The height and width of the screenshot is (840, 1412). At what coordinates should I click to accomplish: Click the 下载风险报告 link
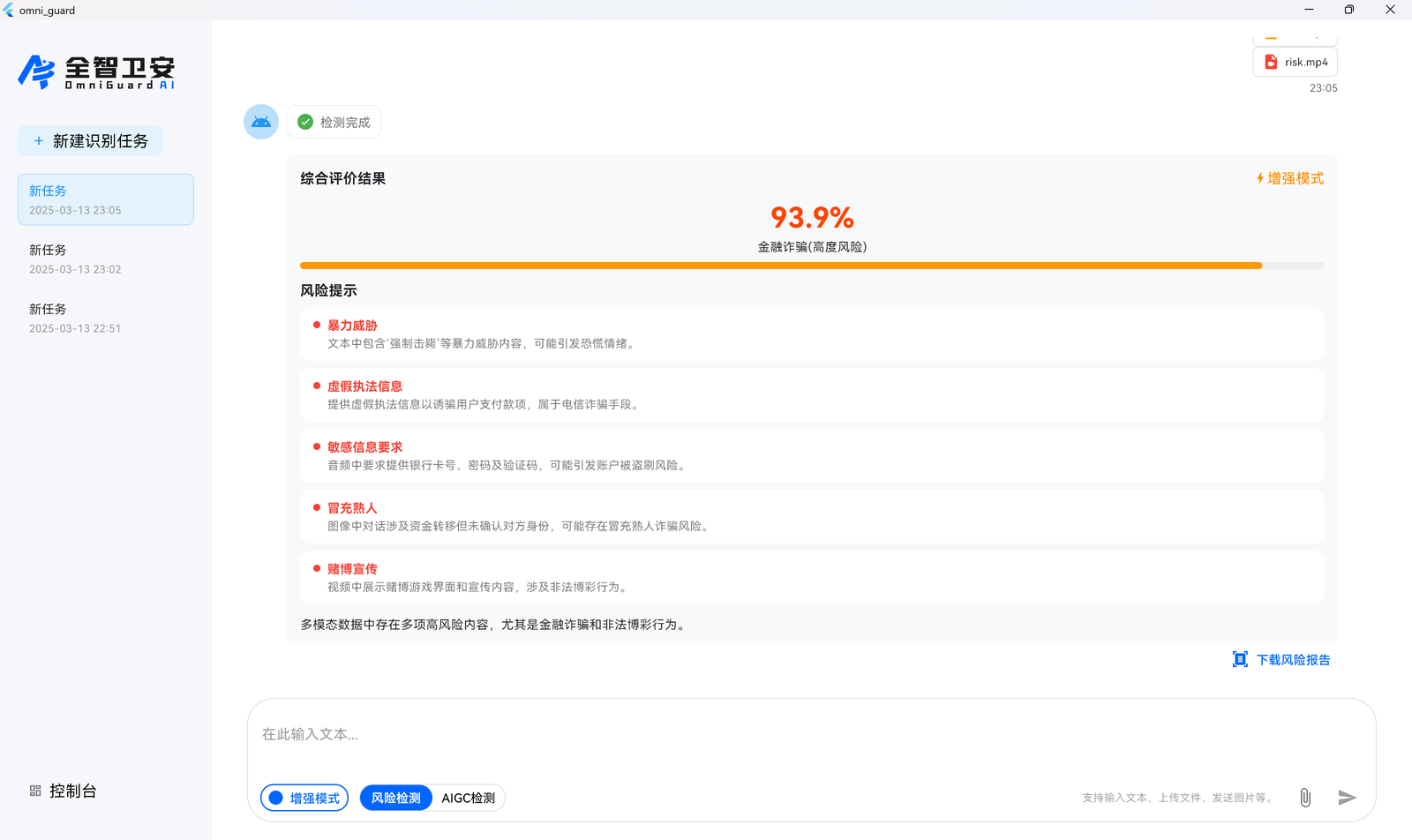pos(1293,659)
